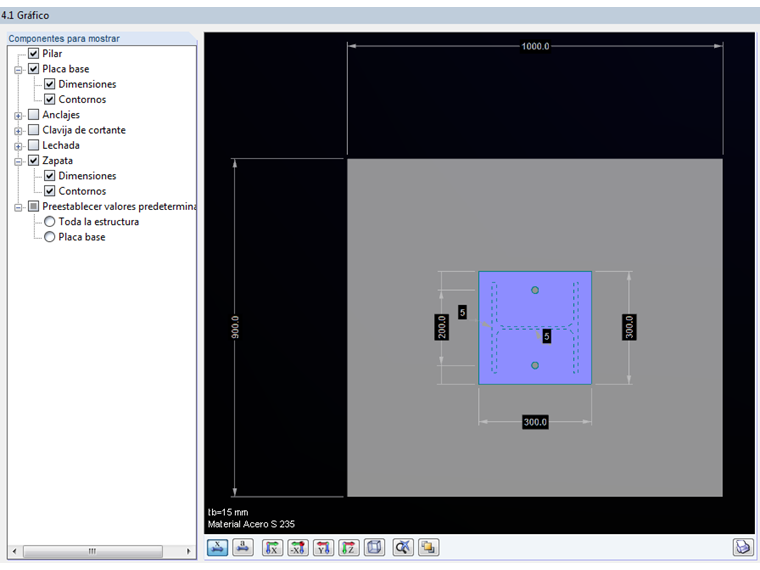Toggle Contornos under Zapata
The height and width of the screenshot is (570, 760).
point(49,191)
